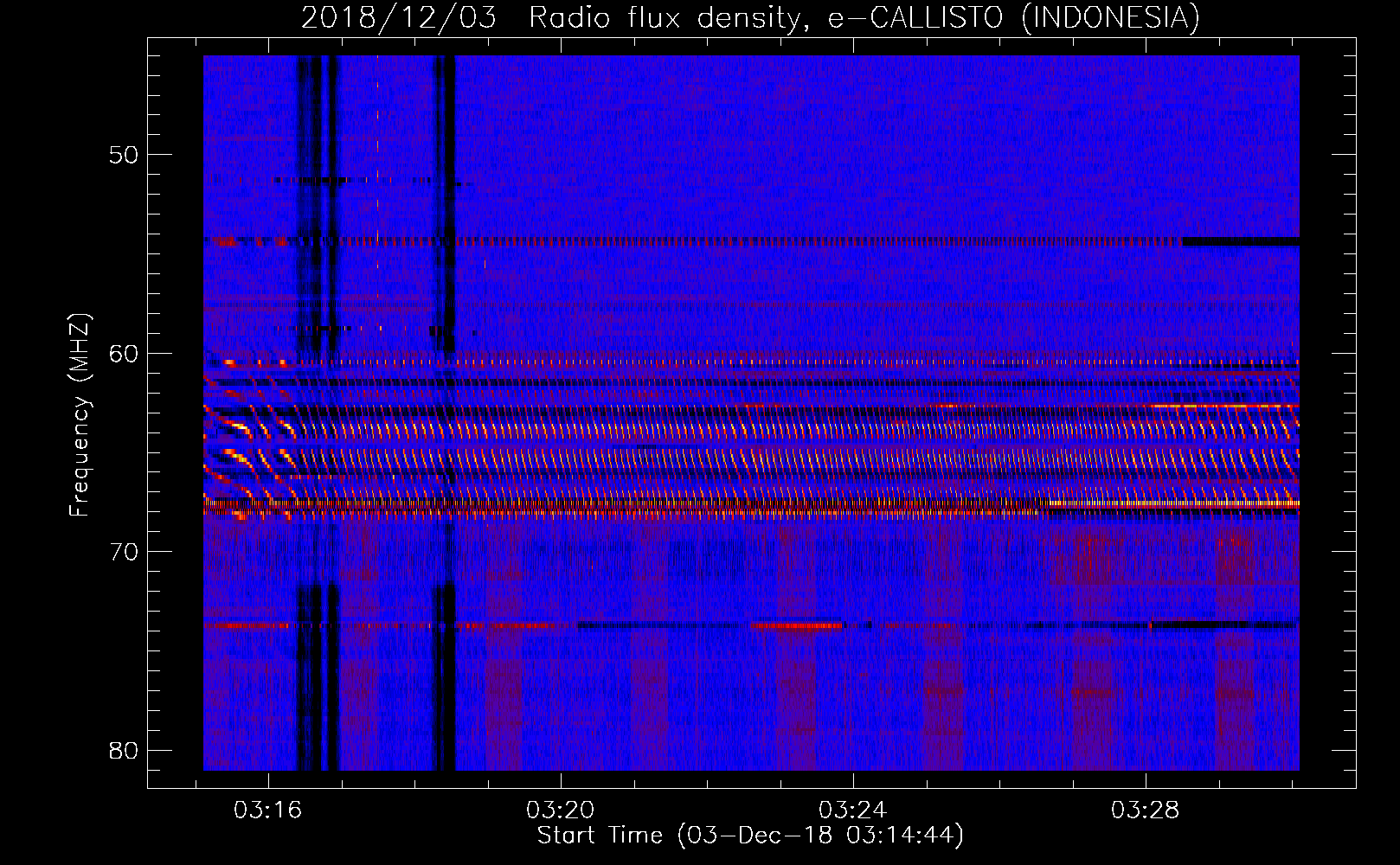Click the date "2018/12/03" in the title
Viewport: 1400px width, 865px height.
[399, 18]
